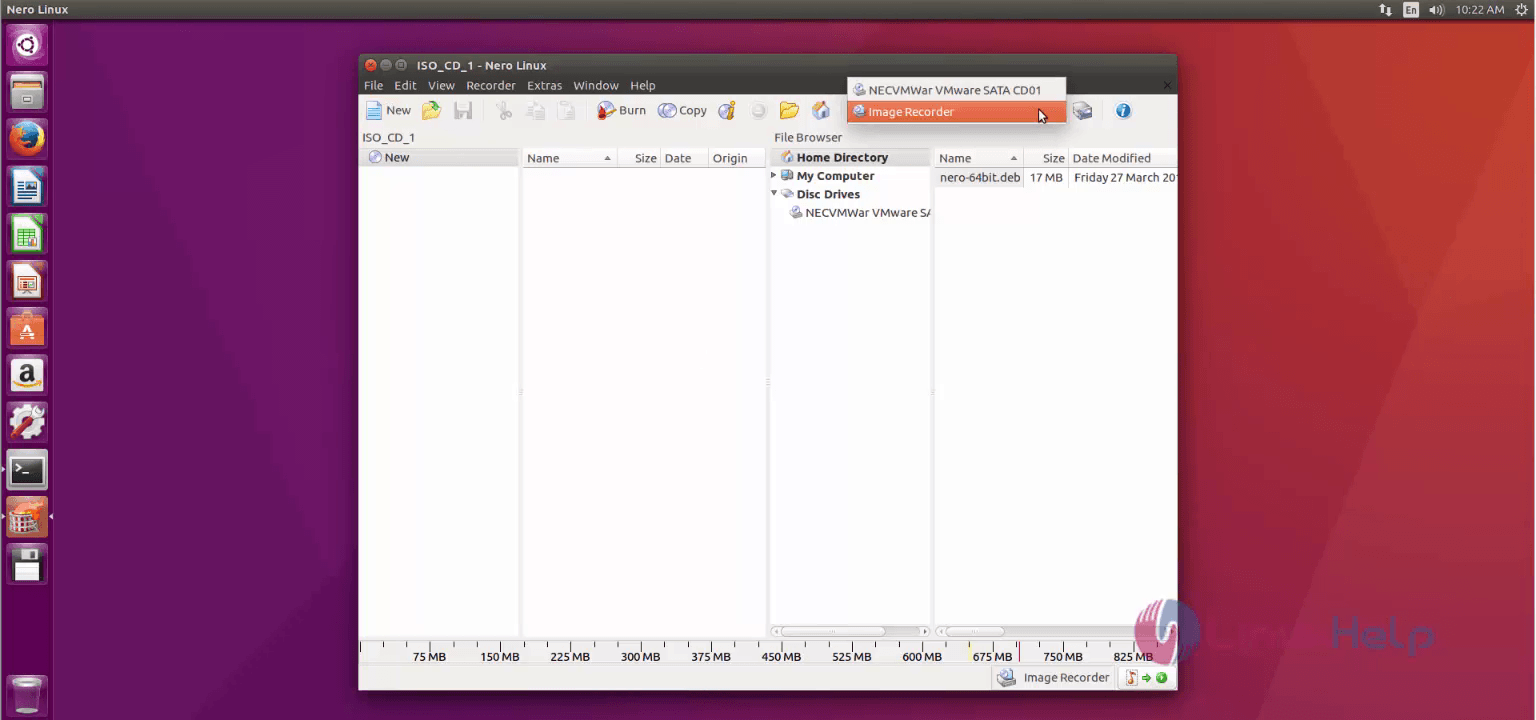Collapse Disc Drives tree node arrow
The image size is (1536, 720).
[x=773, y=193]
